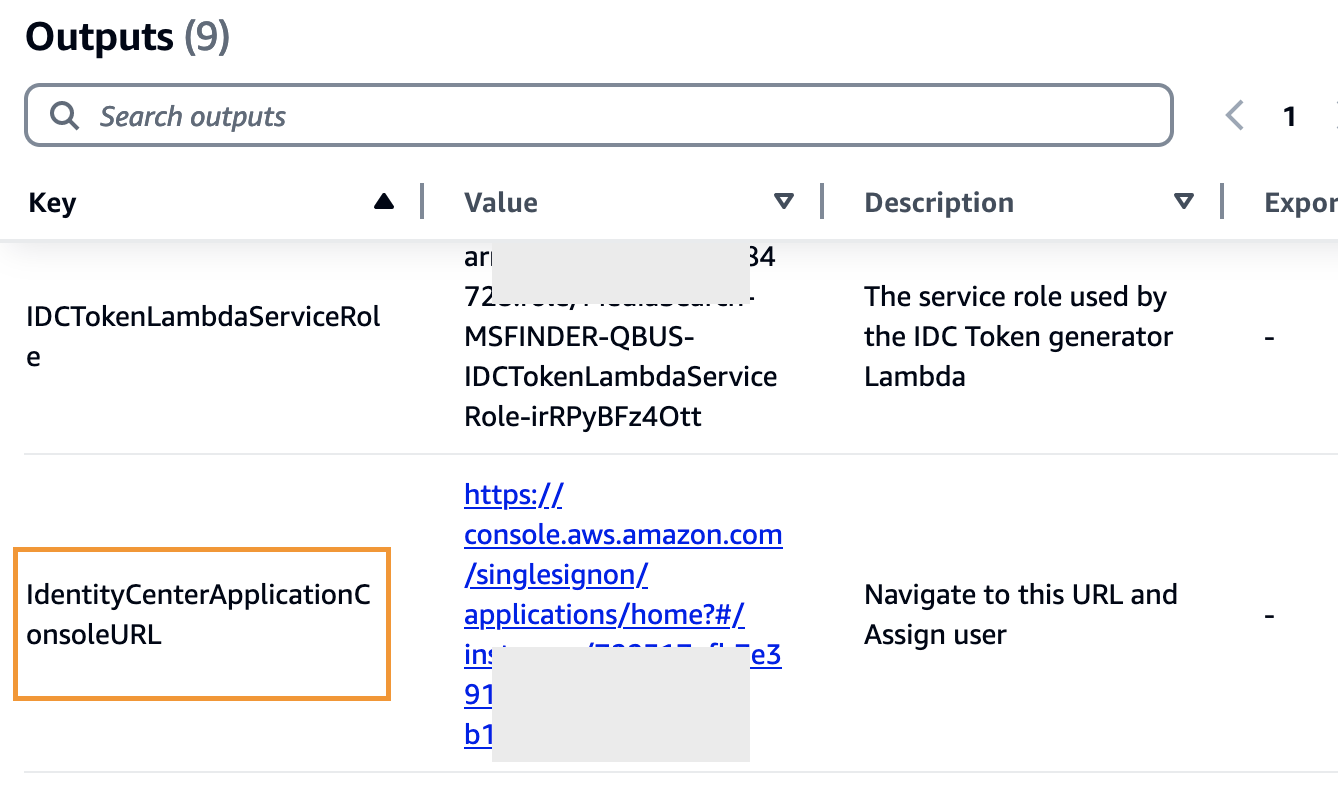This screenshot has width=1338, height=786.
Task: Click the Description column header label
Action: 938,203
